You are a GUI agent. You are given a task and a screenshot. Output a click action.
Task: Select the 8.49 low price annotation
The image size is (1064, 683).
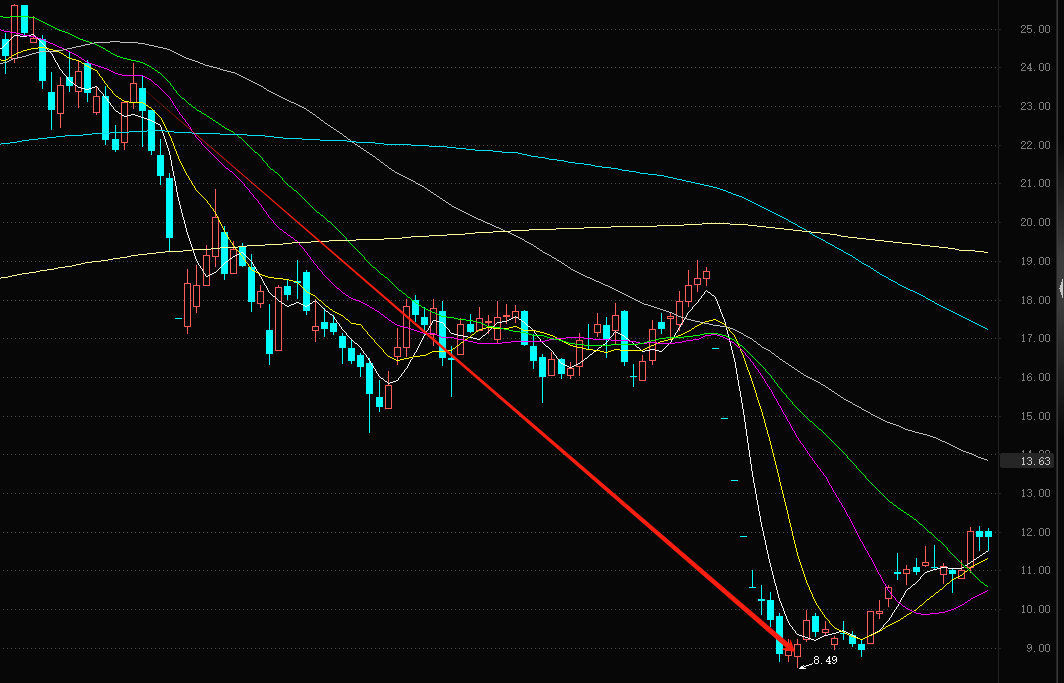825,660
